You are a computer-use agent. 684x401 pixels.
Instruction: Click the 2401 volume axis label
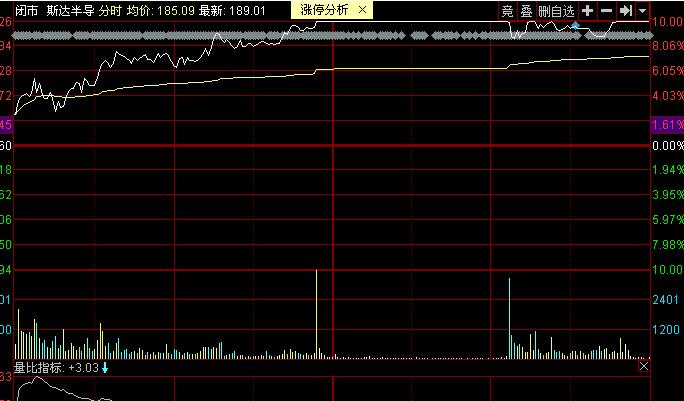click(666, 300)
